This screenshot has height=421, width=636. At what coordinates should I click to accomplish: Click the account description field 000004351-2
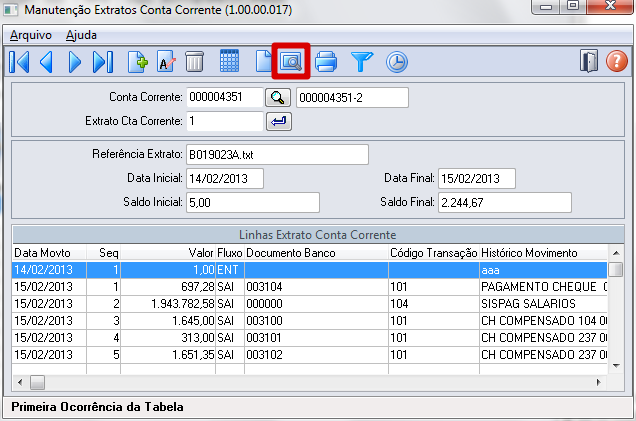pos(352,98)
